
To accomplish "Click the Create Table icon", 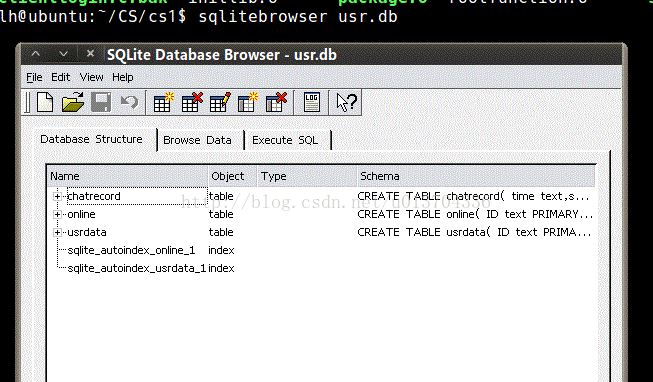I will point(163,102).
